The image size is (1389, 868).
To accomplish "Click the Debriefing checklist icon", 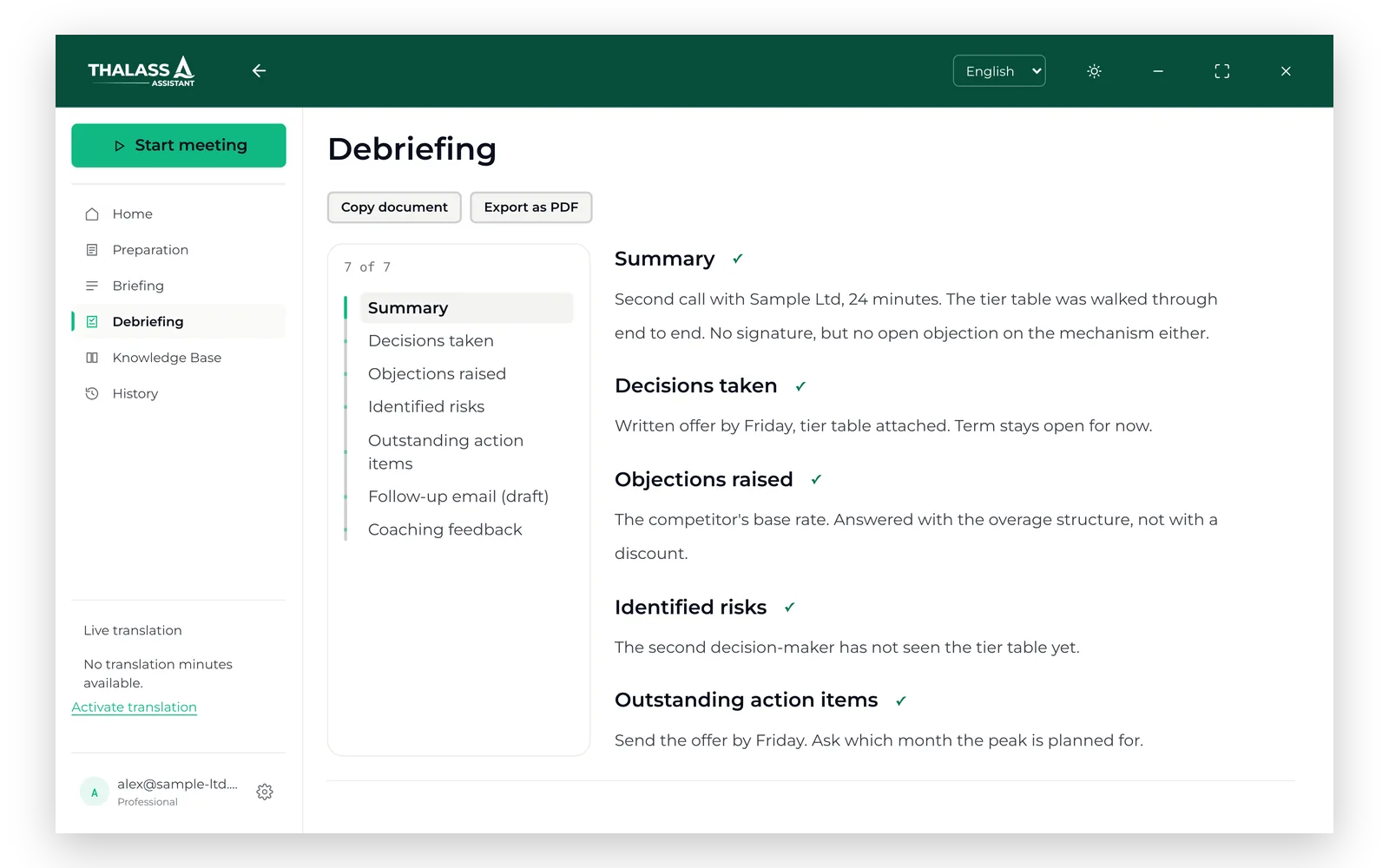I will [92, 321].
